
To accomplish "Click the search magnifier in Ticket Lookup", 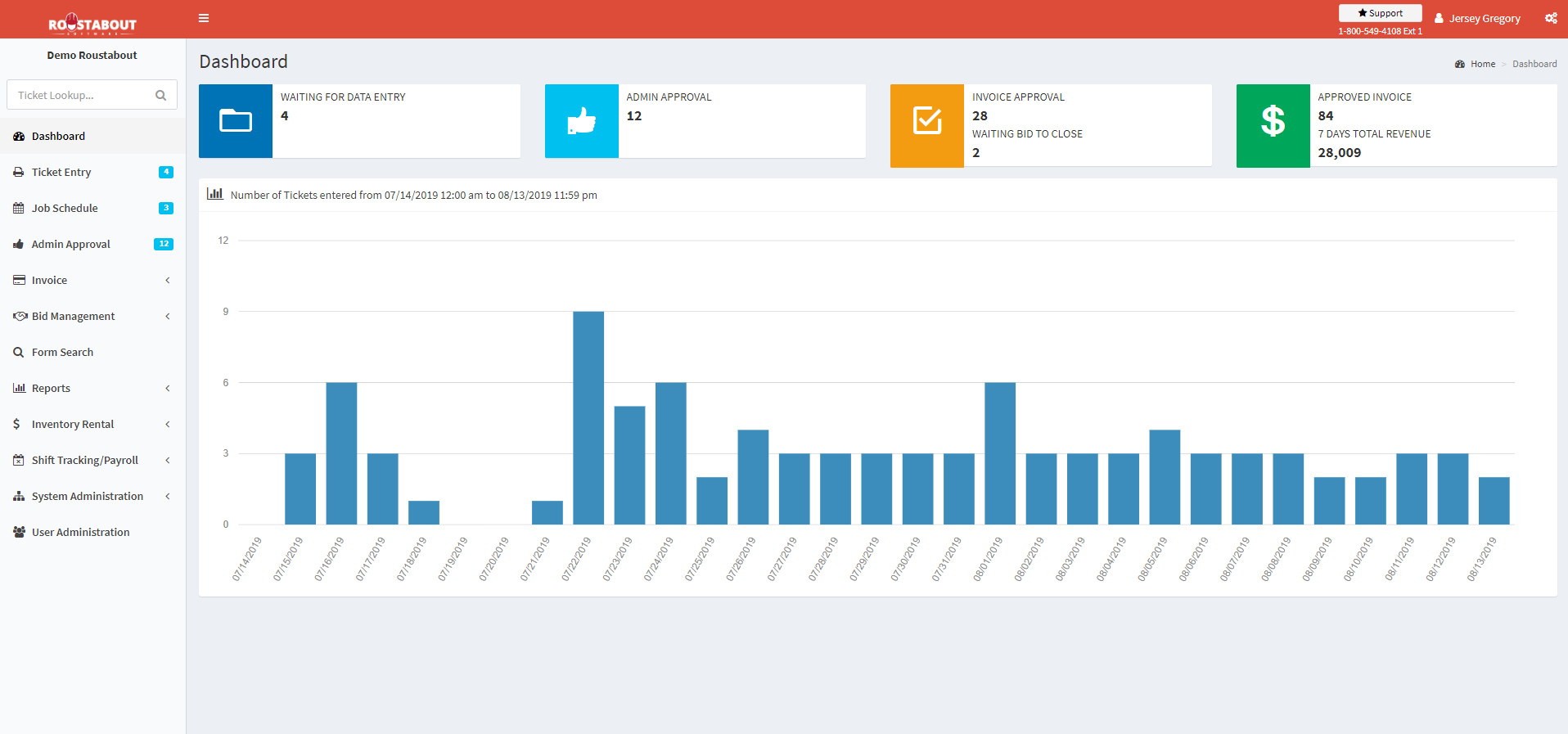I will 160,95.
